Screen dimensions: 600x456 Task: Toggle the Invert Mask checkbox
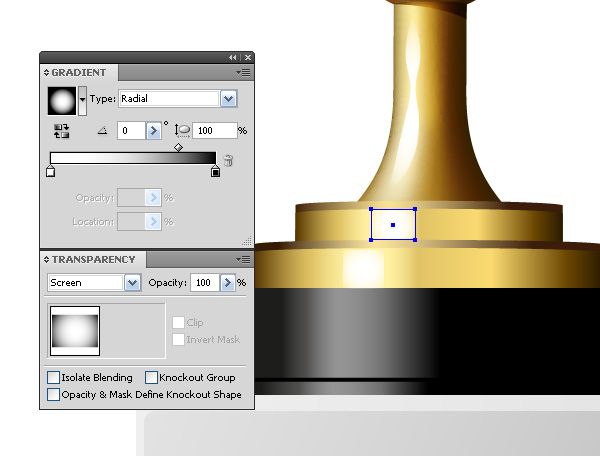click(x=178, y=339)
